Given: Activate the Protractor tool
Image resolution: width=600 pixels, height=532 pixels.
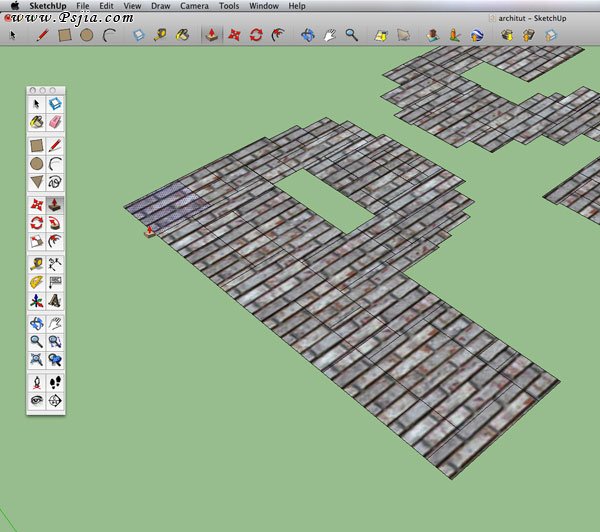Looking at the screenshot, I should (x=36, y=282).
